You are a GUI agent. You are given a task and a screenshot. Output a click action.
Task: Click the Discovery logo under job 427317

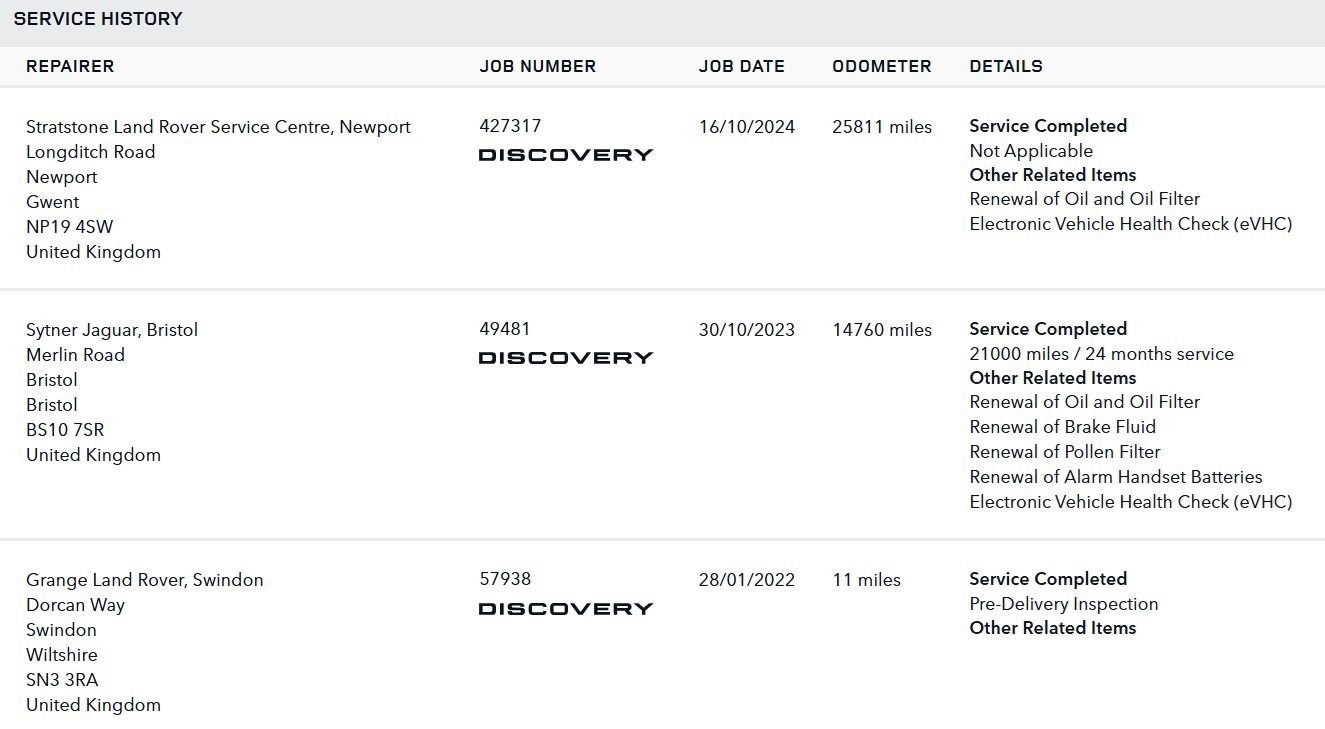pos(566,155)
